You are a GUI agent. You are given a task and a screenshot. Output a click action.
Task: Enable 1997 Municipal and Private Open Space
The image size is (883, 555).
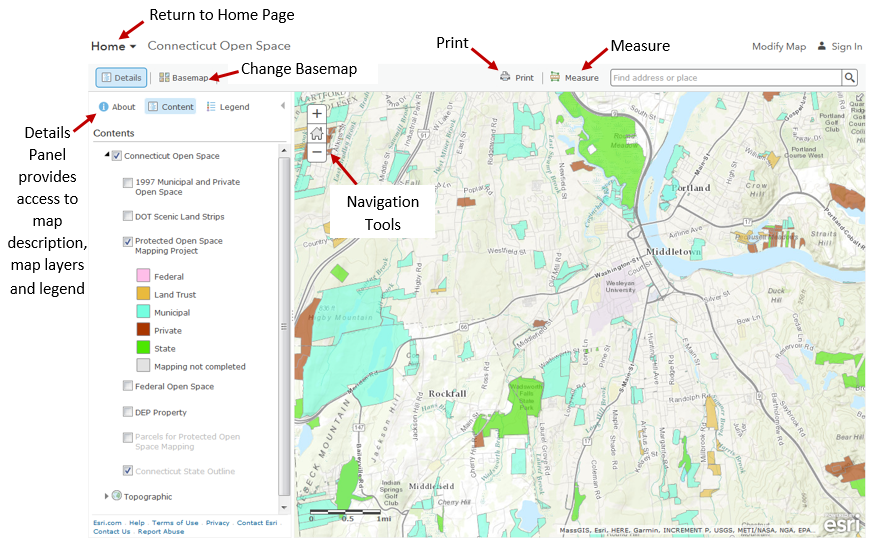pos(128,182)
